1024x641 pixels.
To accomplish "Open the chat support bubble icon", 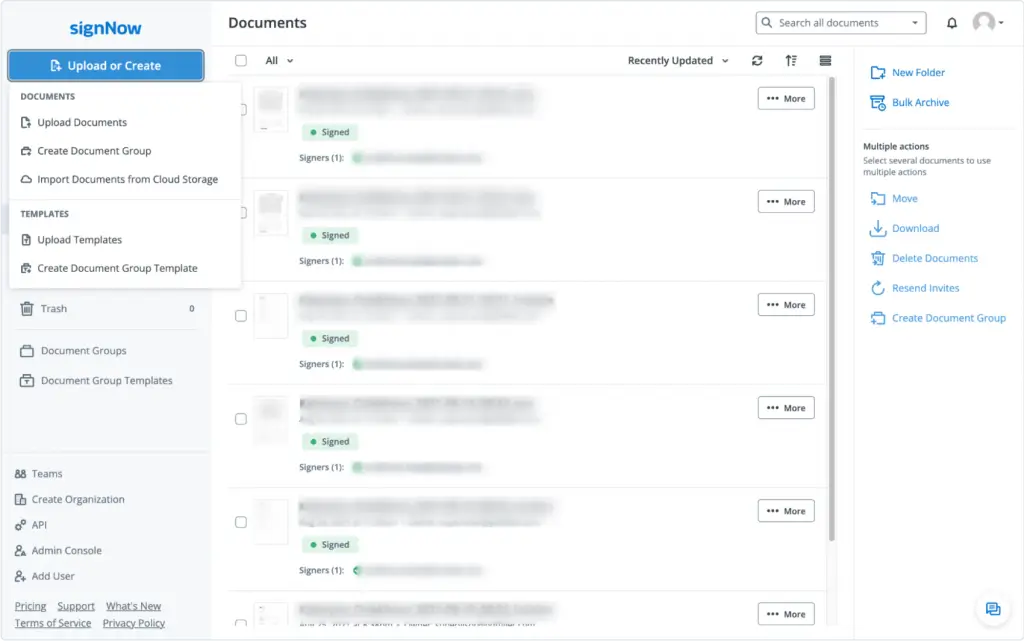I will 993,609.
